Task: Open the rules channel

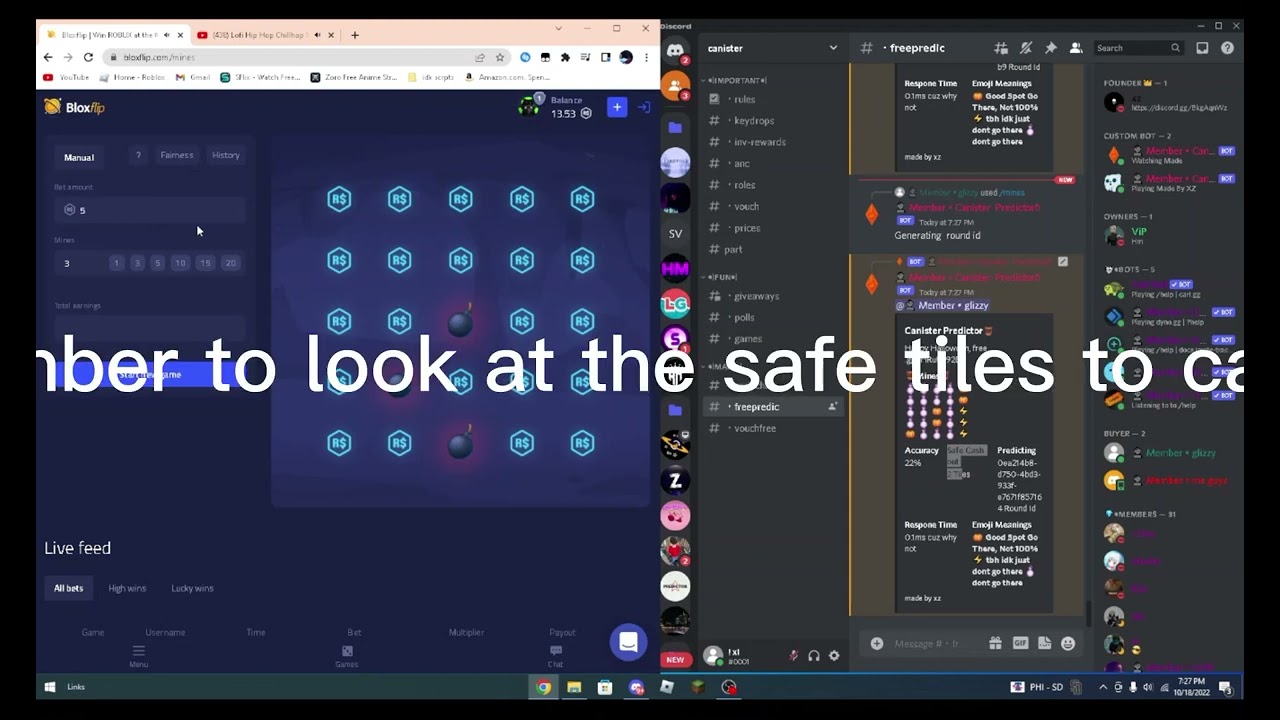Action: [x=744, y=99]
